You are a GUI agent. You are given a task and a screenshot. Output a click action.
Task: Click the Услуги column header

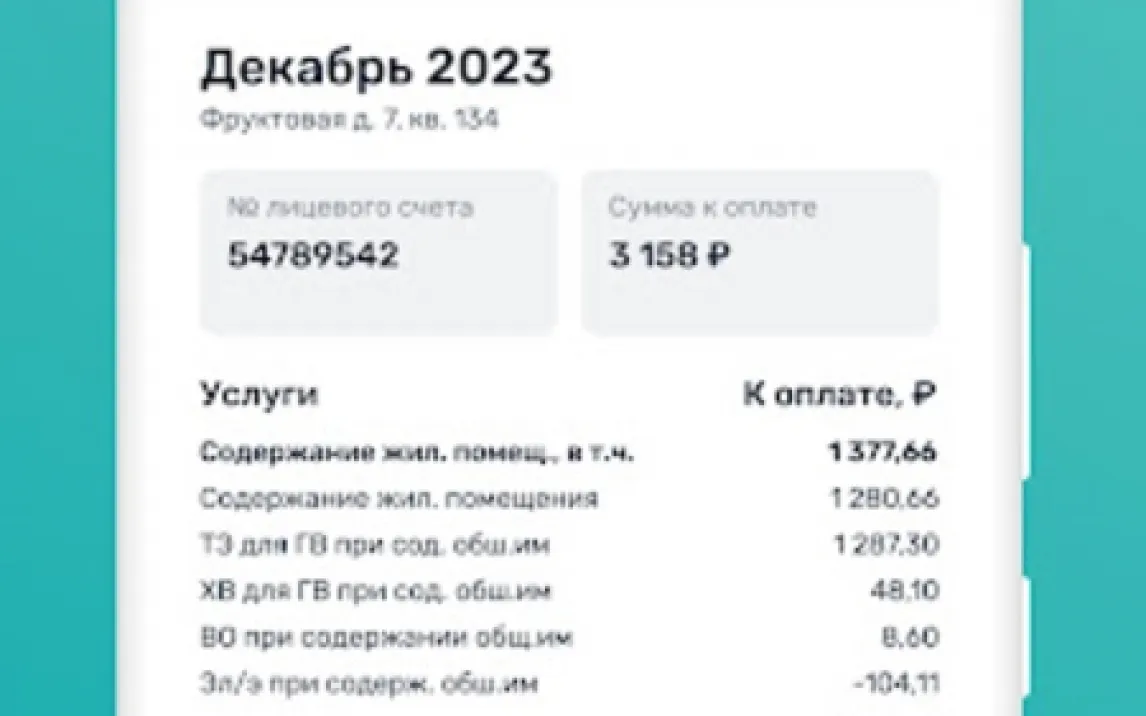[x=260, y=394]
